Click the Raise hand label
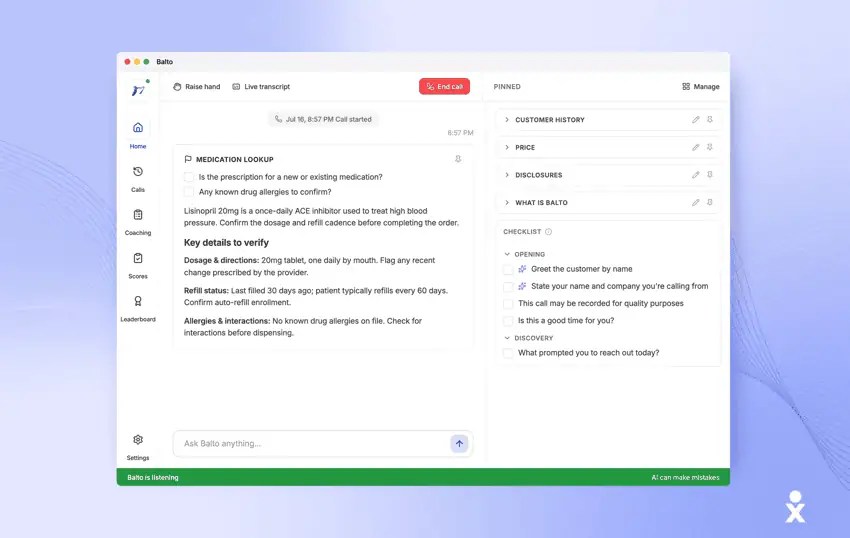Image resolution: width=850 pixels, height=538 pixels. click(203, 87)
